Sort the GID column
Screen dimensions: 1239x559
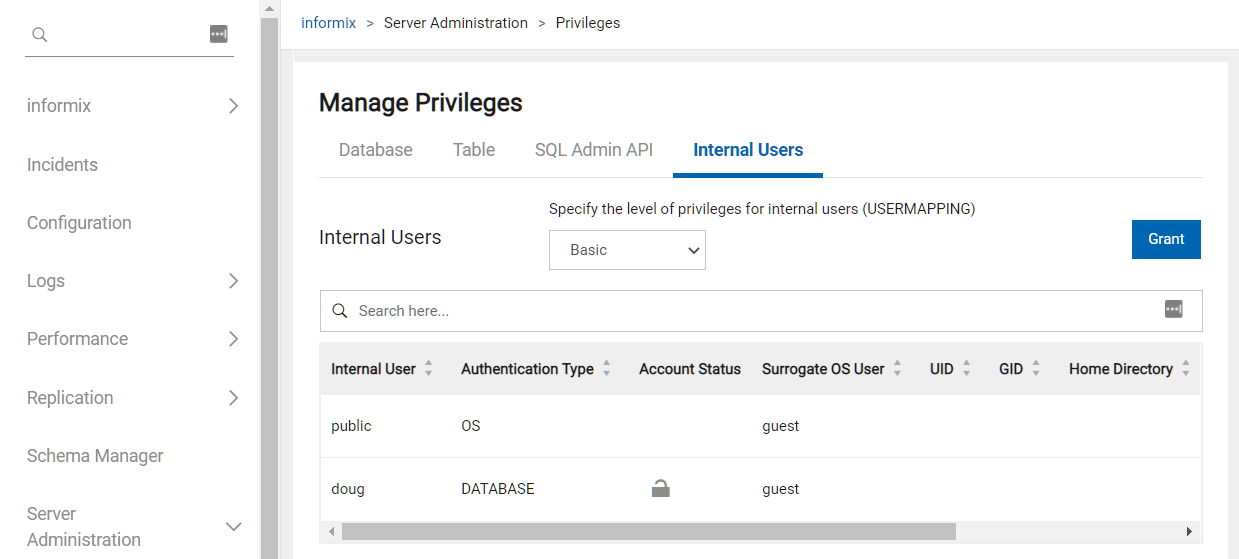(1036, 369)
